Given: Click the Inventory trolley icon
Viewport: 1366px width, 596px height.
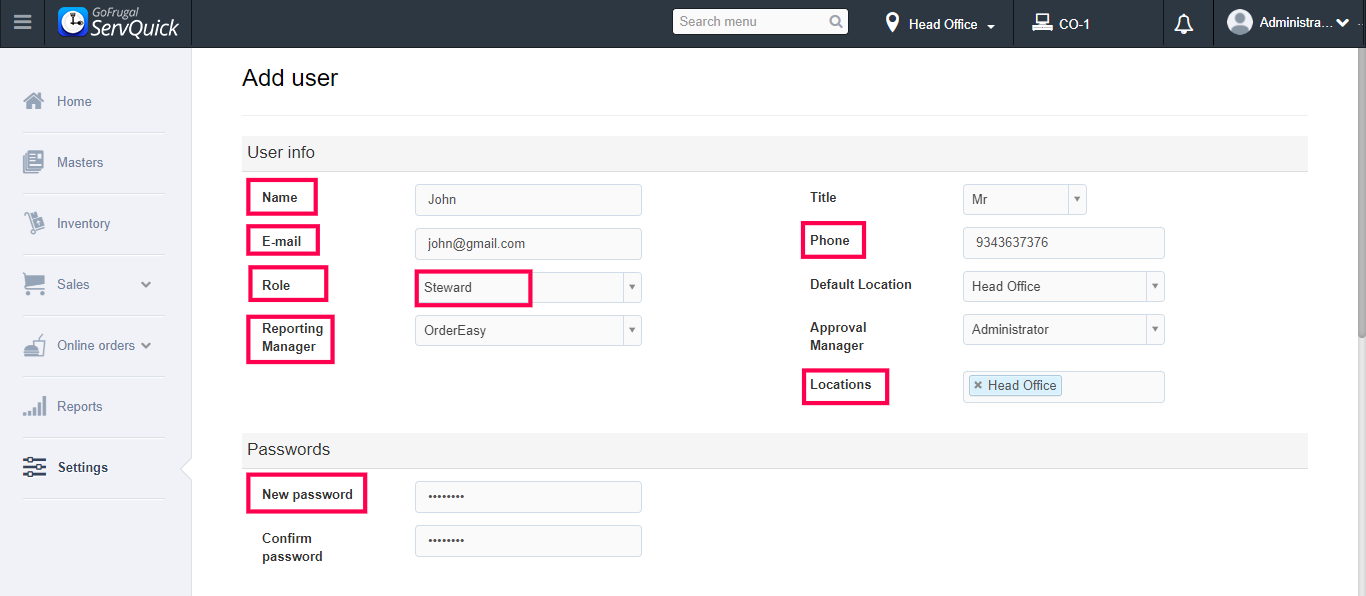Looking at the screenshot, I should point(34,223).
